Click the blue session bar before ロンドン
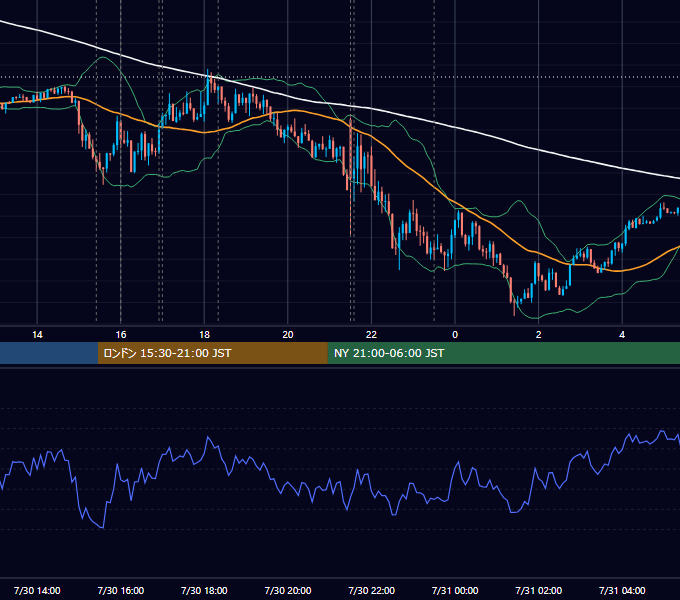 pyautogui.click(x=49, y=353)
